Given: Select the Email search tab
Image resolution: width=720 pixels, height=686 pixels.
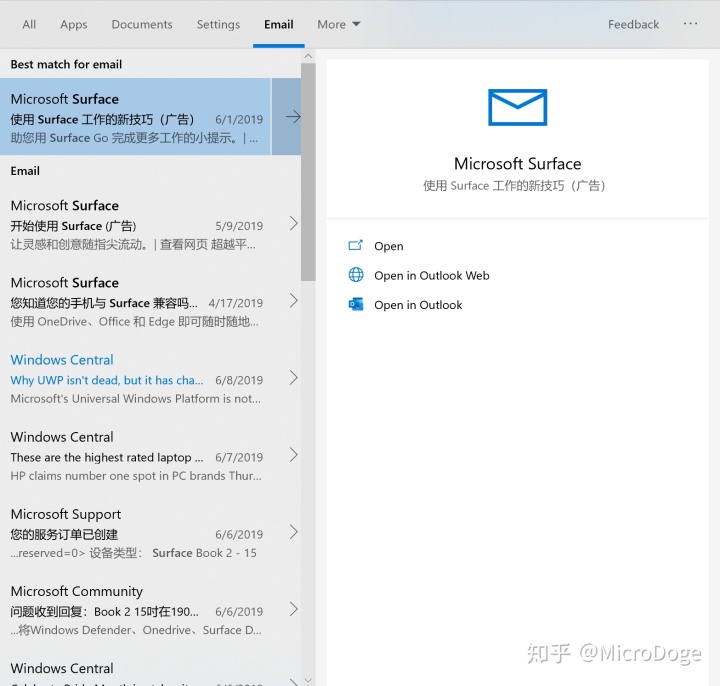Looking at the screenshot, I should [278, 24].
